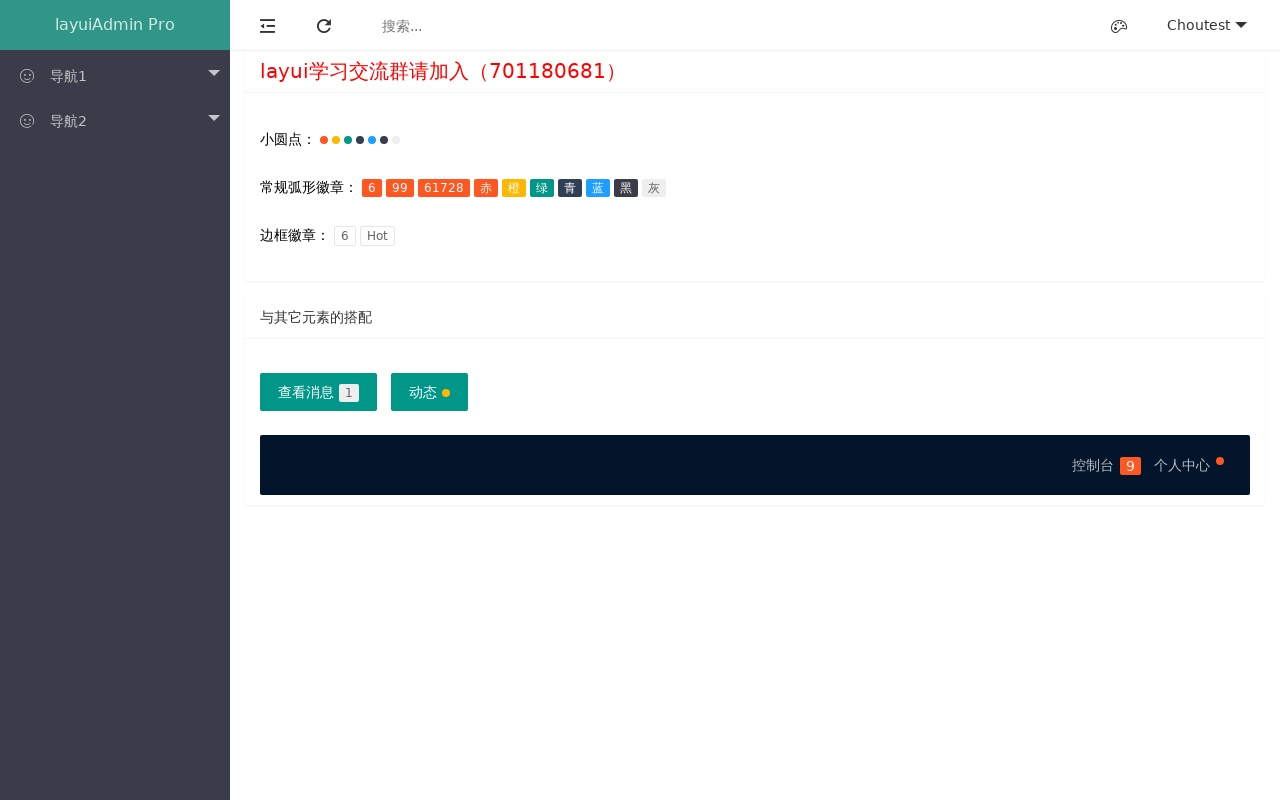
Task: Click the layui学习交流群 red heading text
Action: pyautogui.click(x=440, y=71)
